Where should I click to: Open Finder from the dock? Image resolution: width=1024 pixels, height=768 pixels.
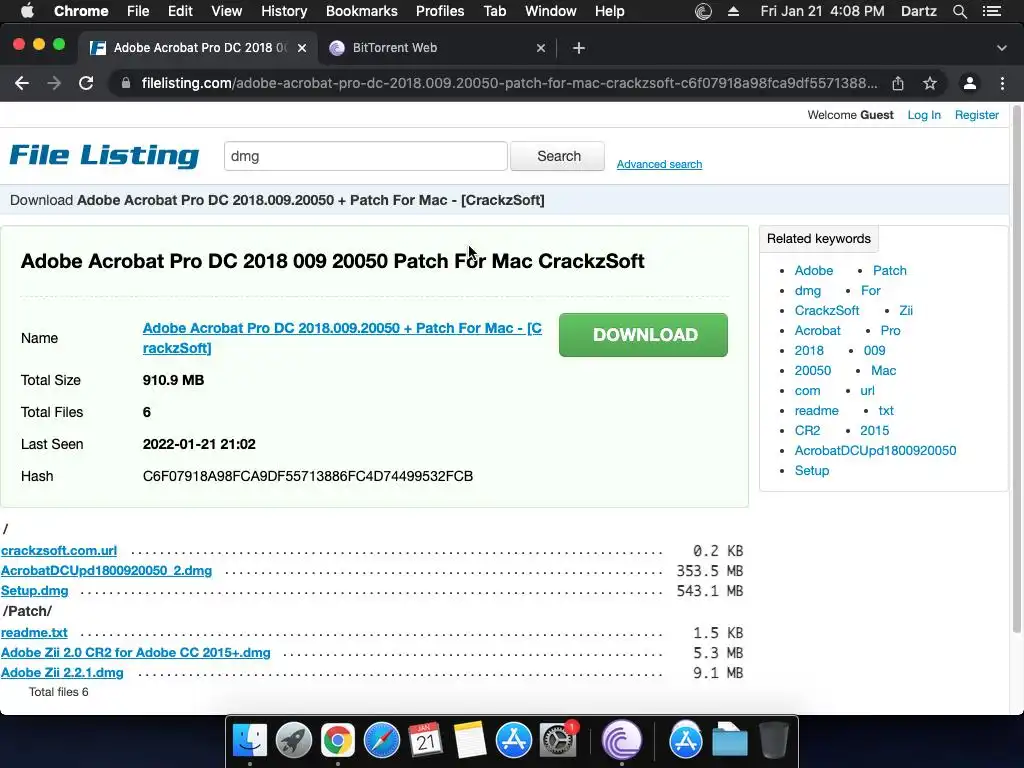point(250,741)
